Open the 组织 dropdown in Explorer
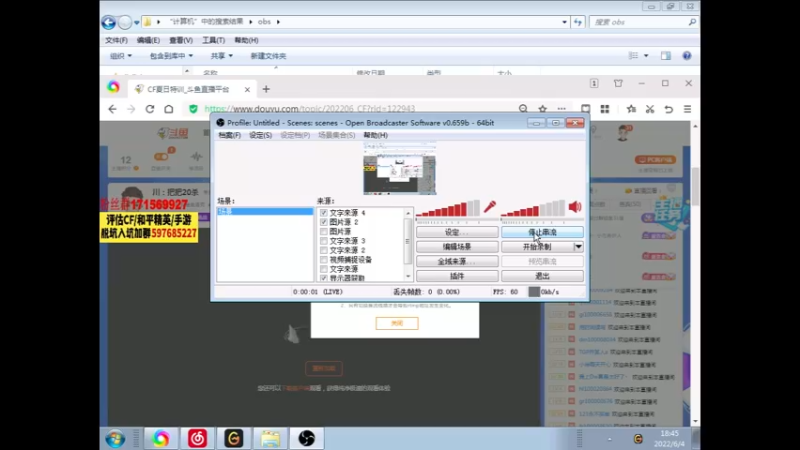 (121, 56)
